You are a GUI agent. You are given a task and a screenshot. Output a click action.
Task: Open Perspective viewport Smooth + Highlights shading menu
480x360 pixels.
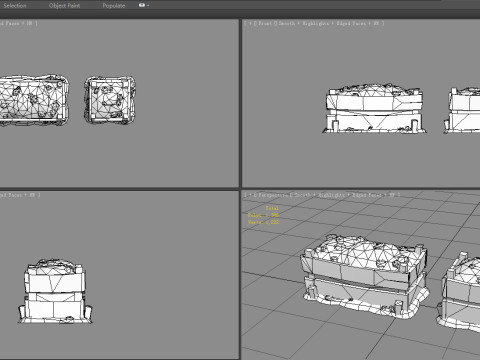coord(320,195)
